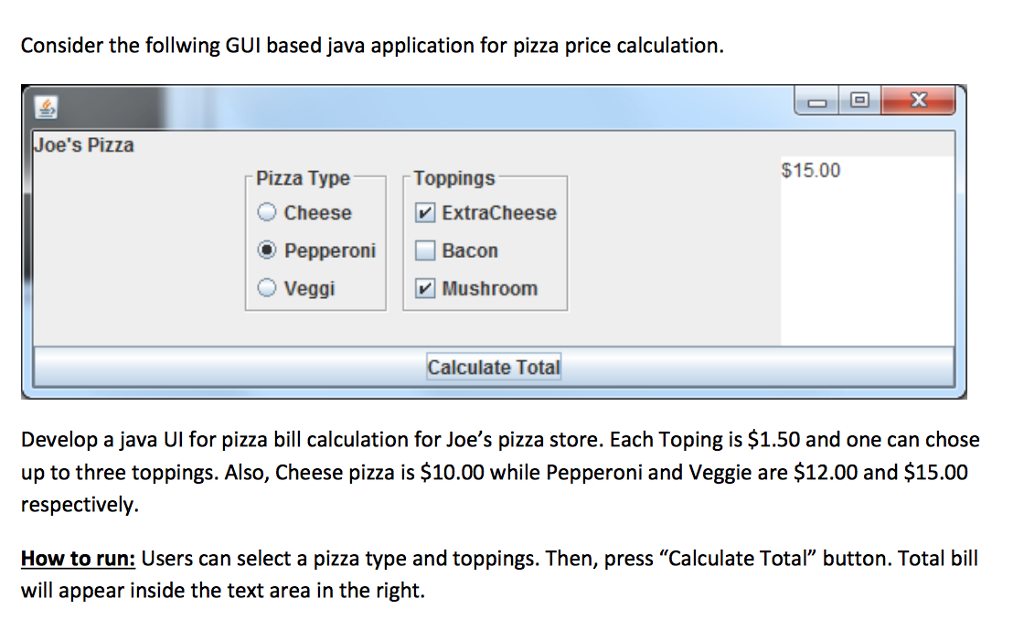Enable the ExtraCheese topping checkbox
The height and width of the screenshot is (620, 1024).
424,212
